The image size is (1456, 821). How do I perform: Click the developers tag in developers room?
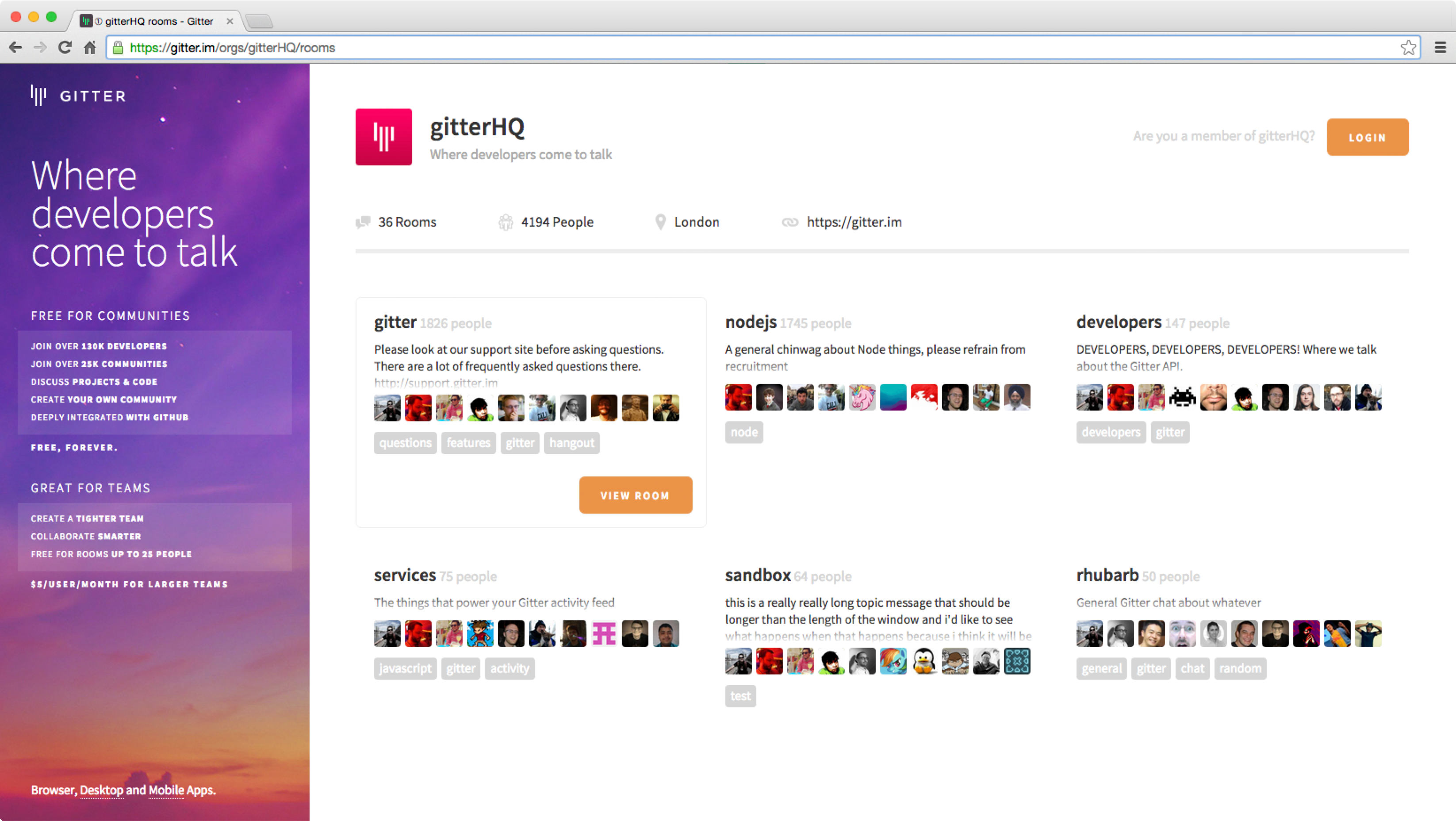pos(1111,431)
